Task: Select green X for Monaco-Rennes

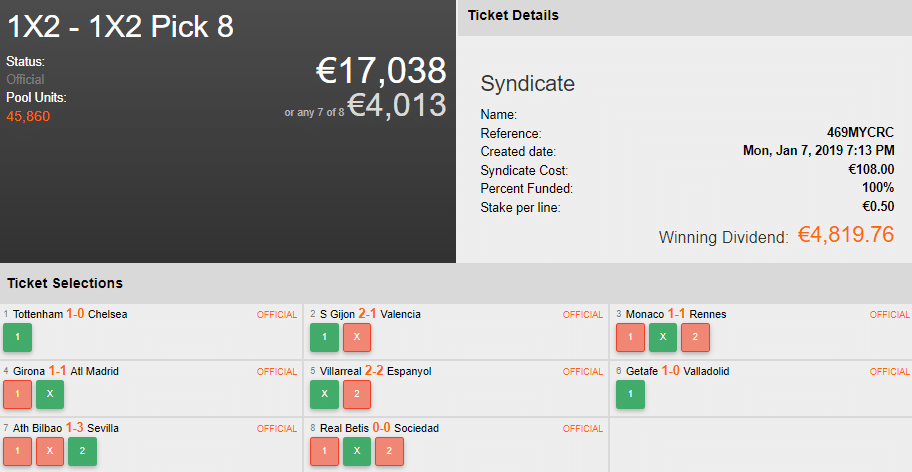Action: point(663,337)
